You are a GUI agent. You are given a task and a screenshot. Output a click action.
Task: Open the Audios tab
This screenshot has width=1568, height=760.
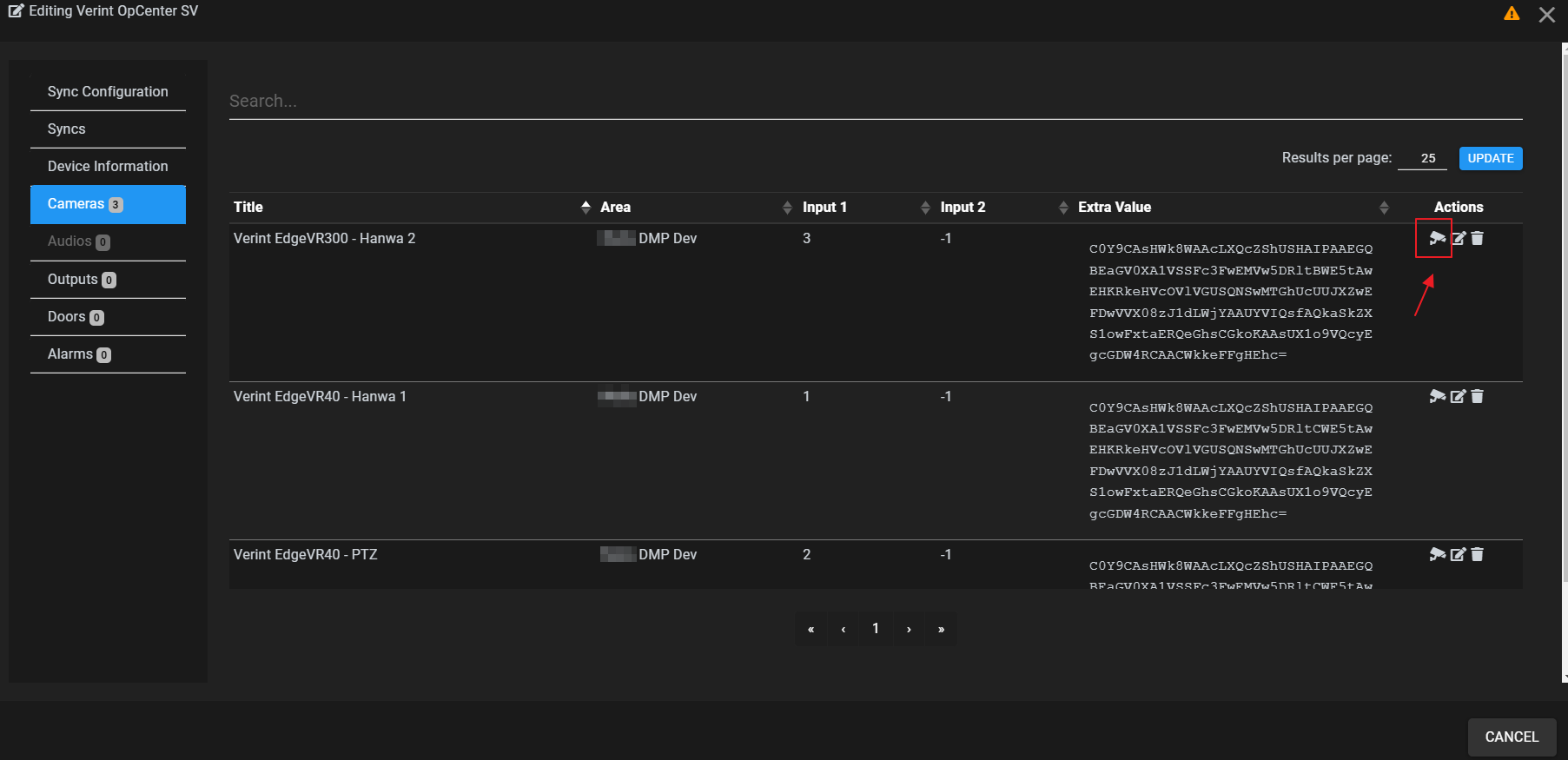click(108, 241)
